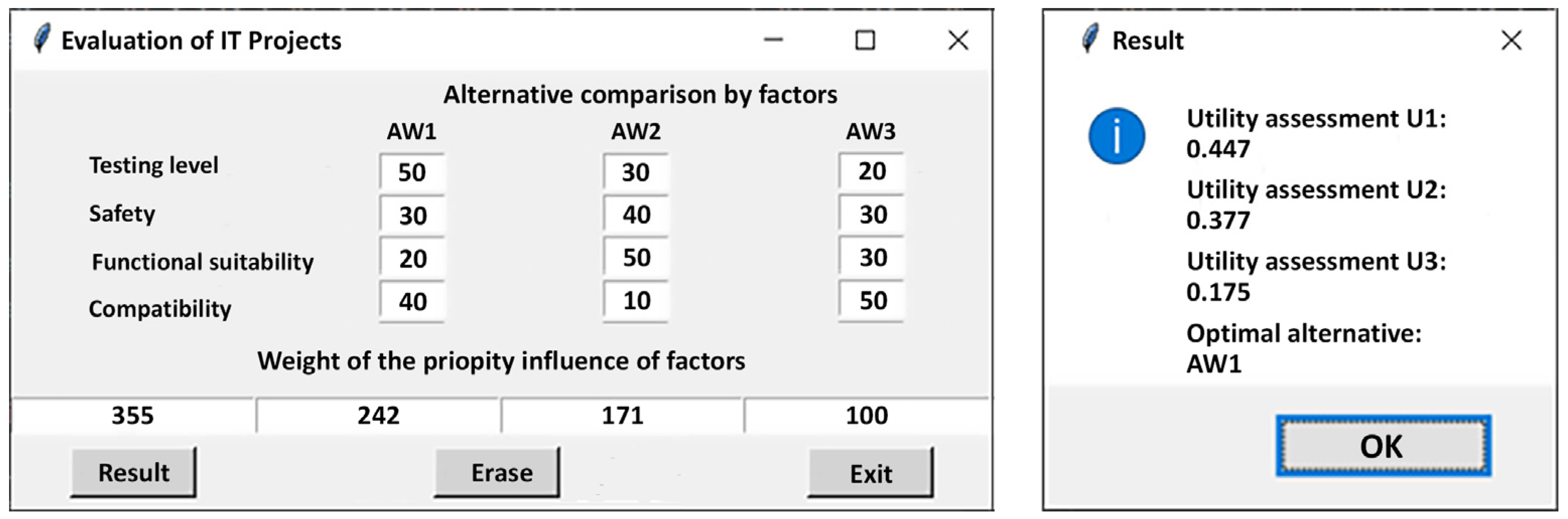This screenshot has height=519, width=1568.
Task: Click the weight field showing 100
Action: 866,415
